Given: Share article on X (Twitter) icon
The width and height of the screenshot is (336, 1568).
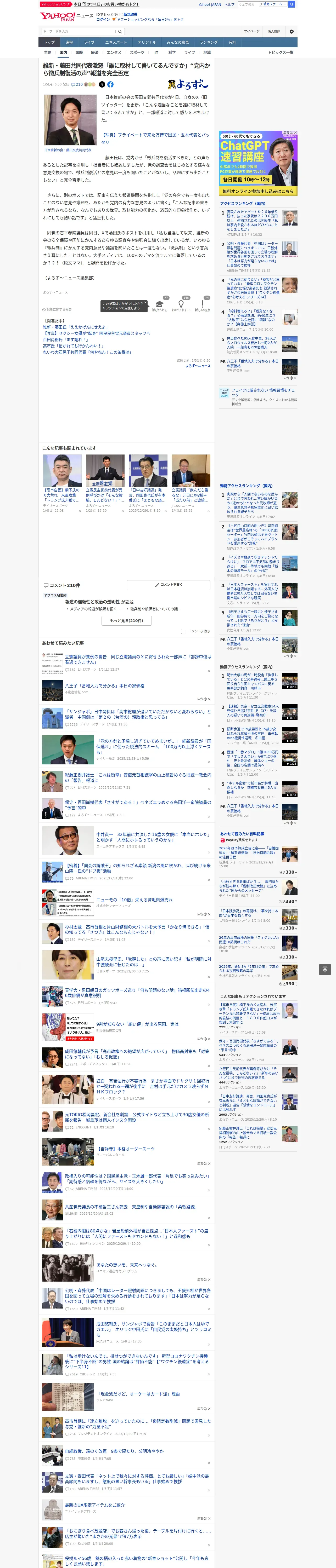Looking at the screenshot, I should coord(102,85).
